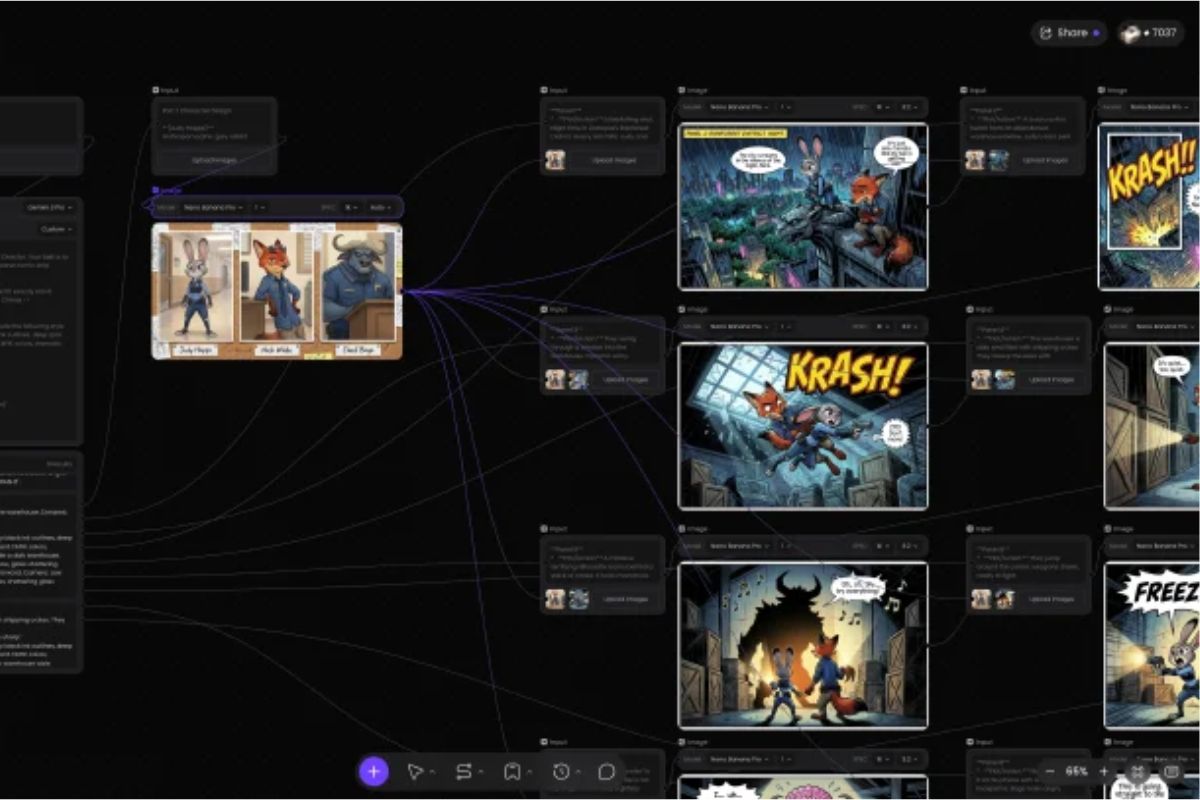The width and height of the screenshot is (1200, 800).
Task: Select the KRASH! skylight comic panel image
Action: click(x=803, y=426)
